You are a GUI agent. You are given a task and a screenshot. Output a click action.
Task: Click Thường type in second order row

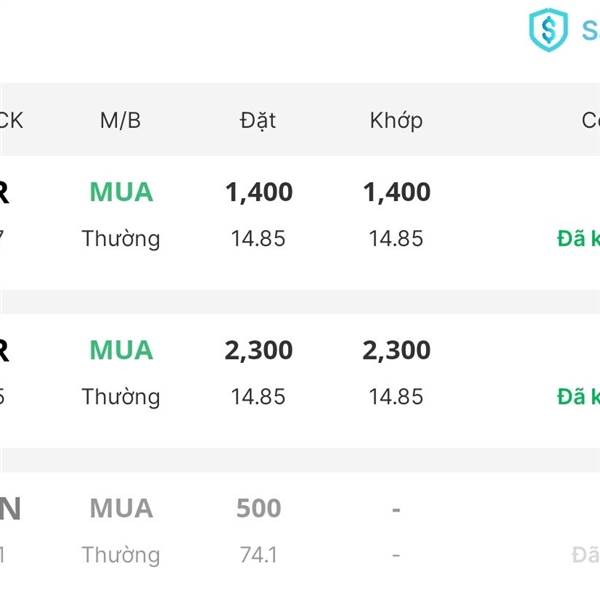pos(121,397)
